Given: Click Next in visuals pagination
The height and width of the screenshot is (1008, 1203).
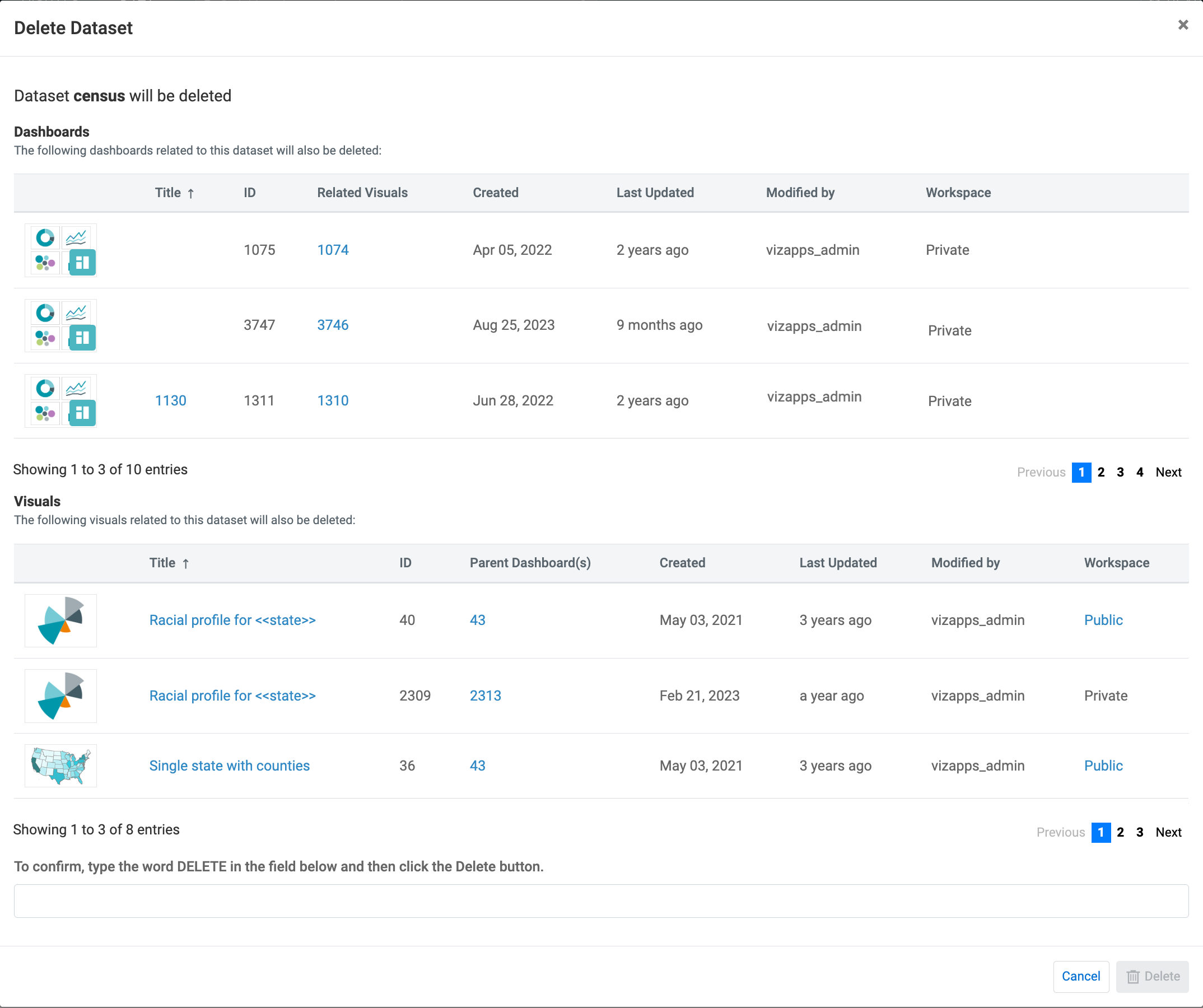Looking at the screenshot, I should [1169, 833].
